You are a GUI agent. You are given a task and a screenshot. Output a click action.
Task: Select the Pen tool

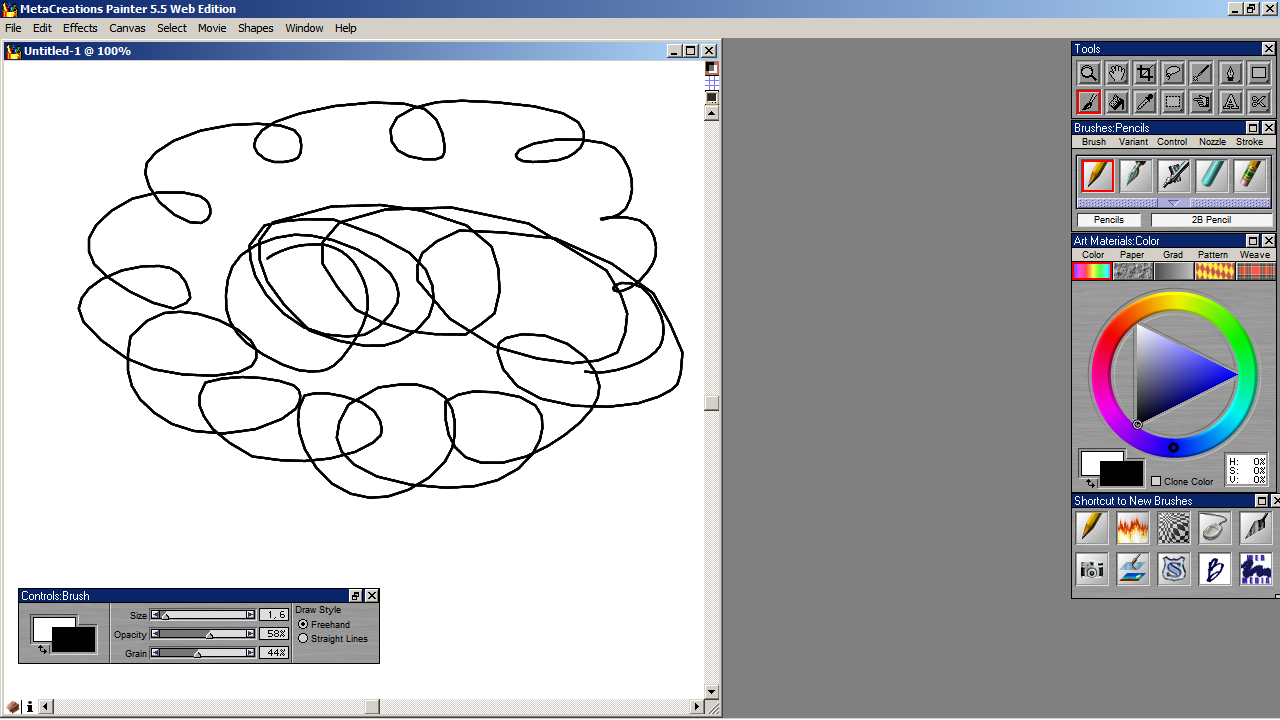tap(1231, 73)
